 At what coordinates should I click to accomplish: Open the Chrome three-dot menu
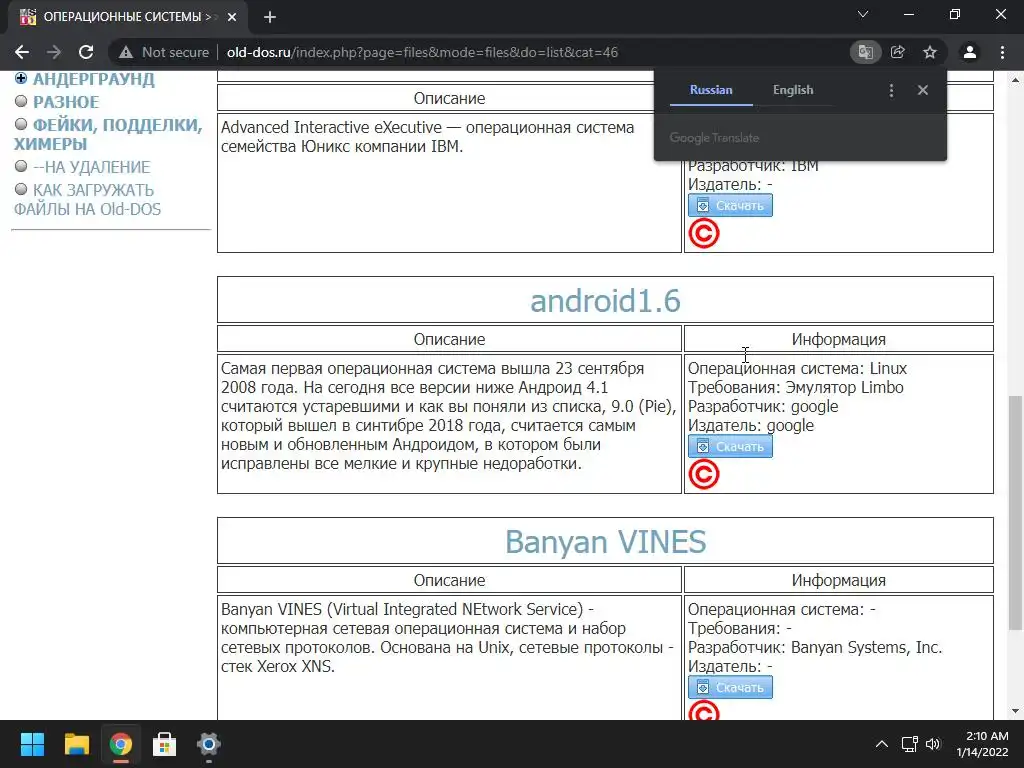click(1002, 52)
